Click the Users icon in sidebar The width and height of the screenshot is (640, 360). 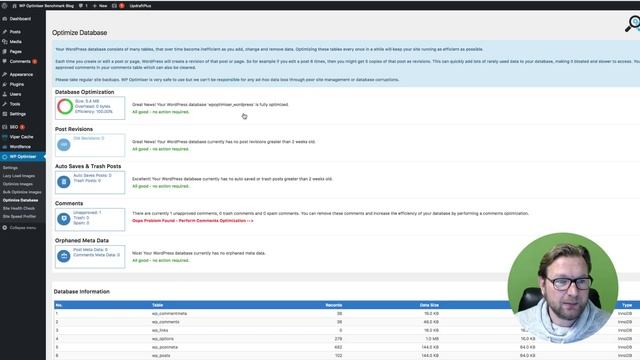4,94
